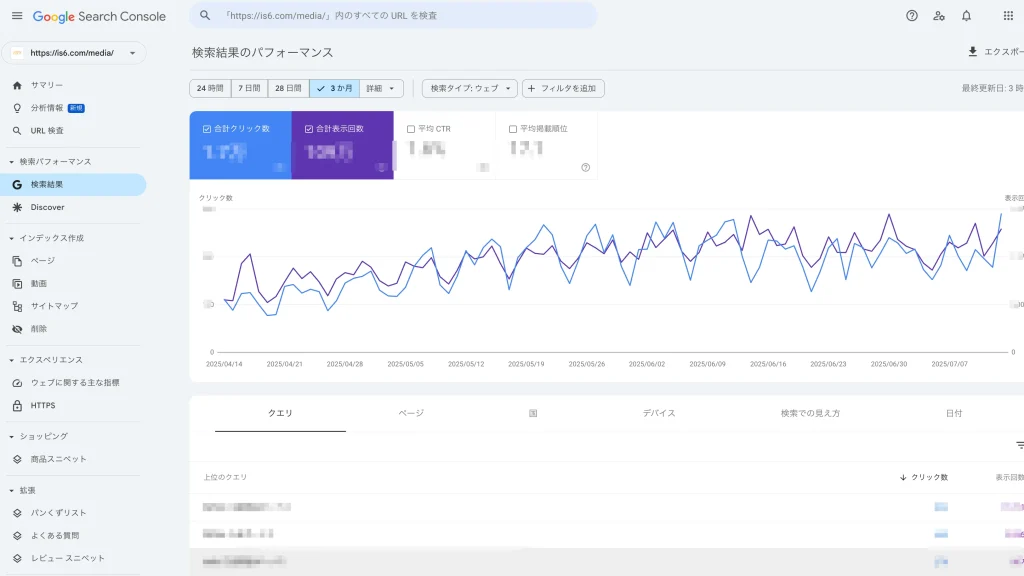
Task: Open the hamburger main menu
Action: [x=17, y=16]
